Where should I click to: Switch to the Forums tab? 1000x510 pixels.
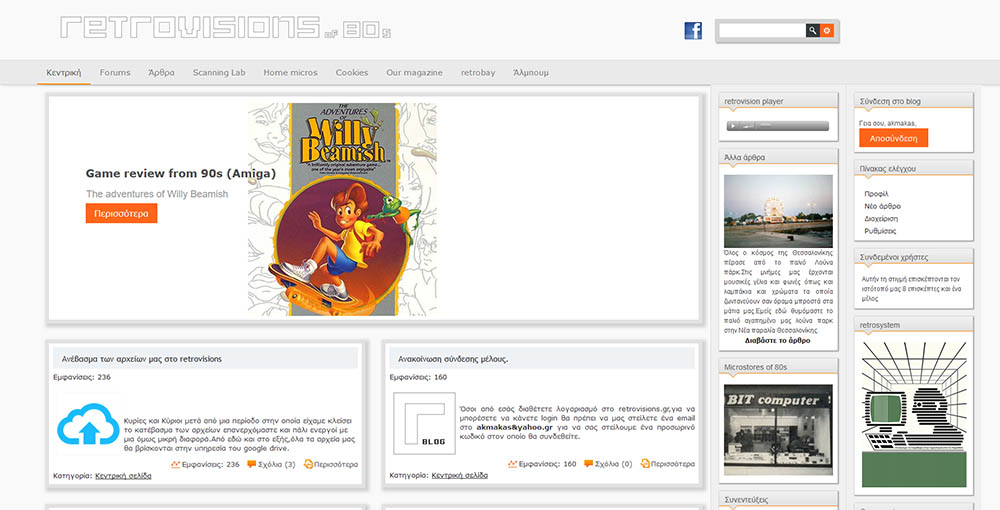coord(115,73)
